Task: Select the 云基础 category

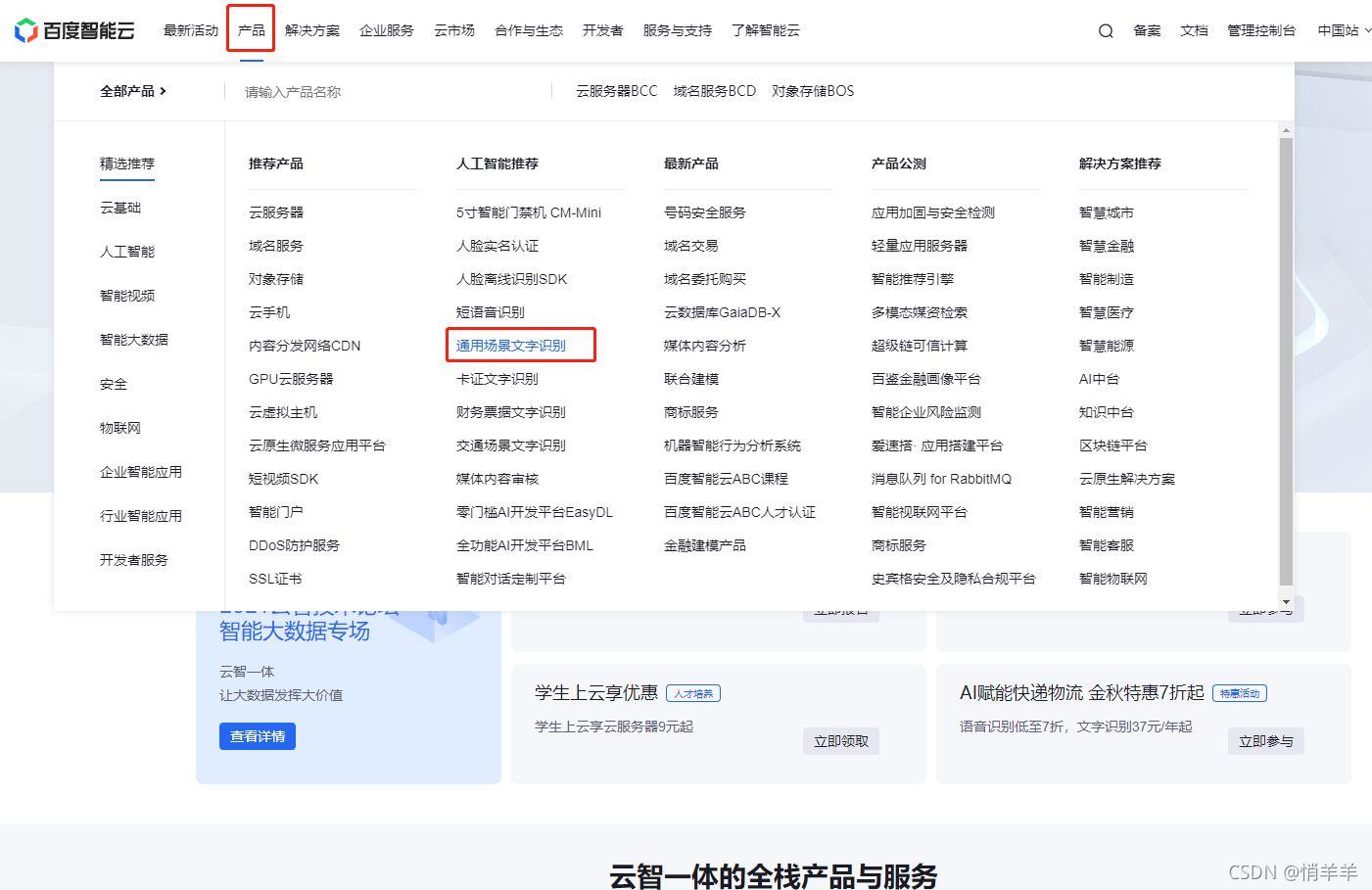Action: (120, 208)
